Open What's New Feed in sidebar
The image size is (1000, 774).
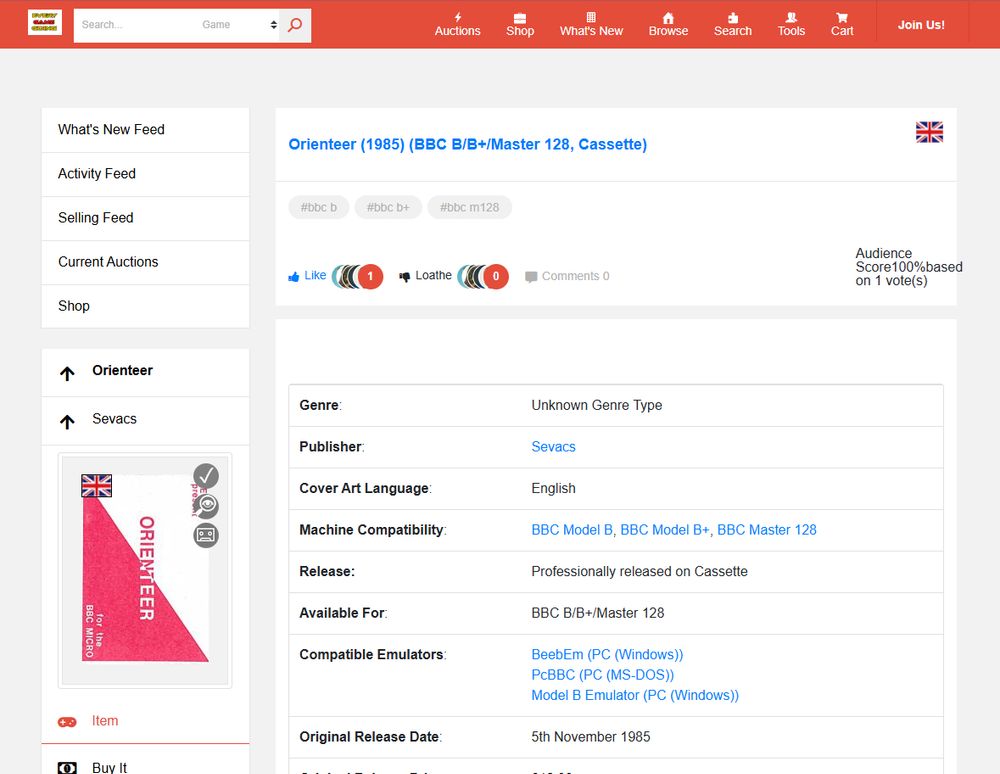coord(145,129)
